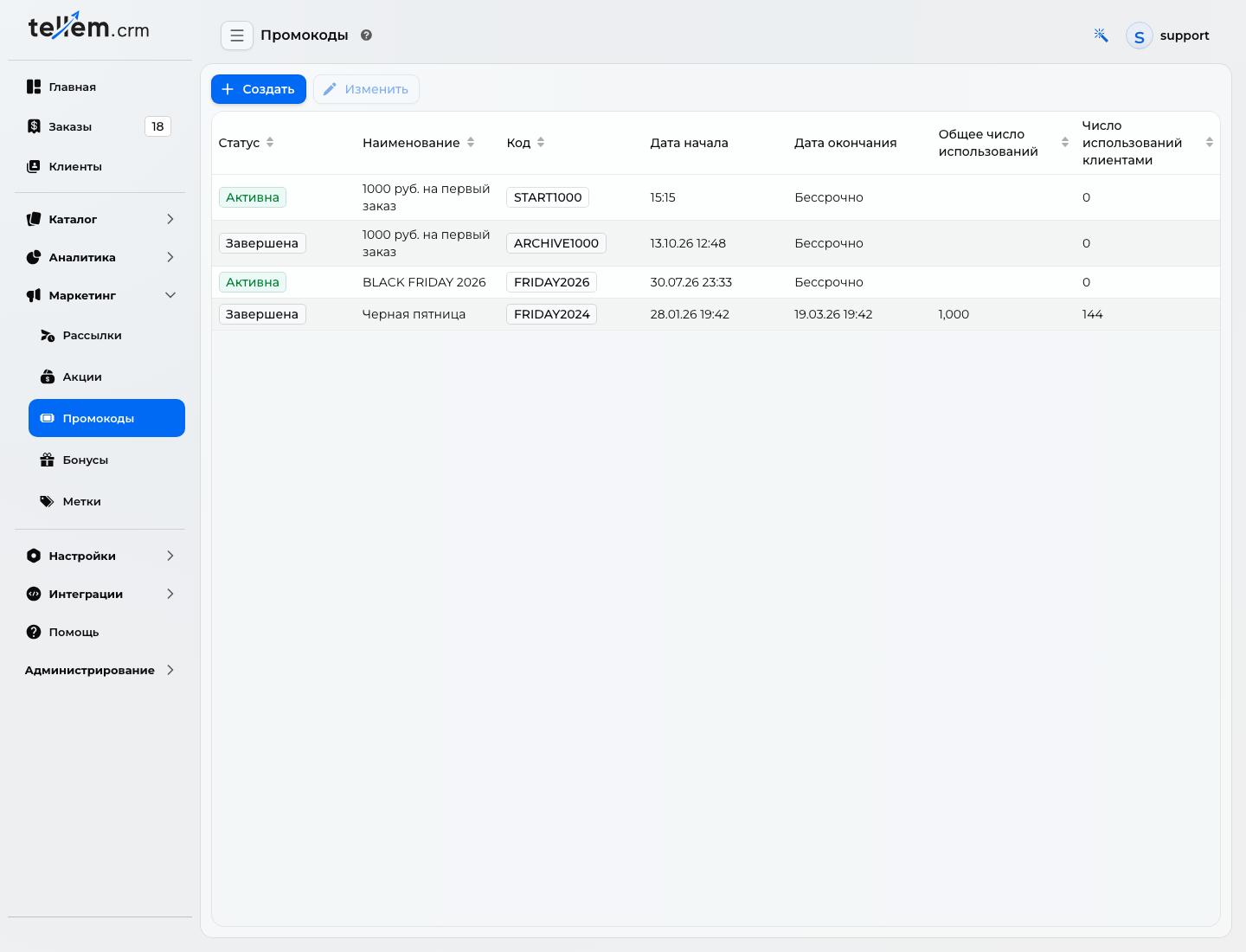Click the Настройки hexagon icon
The height and width of the screenshot is (952, 1246).
(x=34, y=556)
